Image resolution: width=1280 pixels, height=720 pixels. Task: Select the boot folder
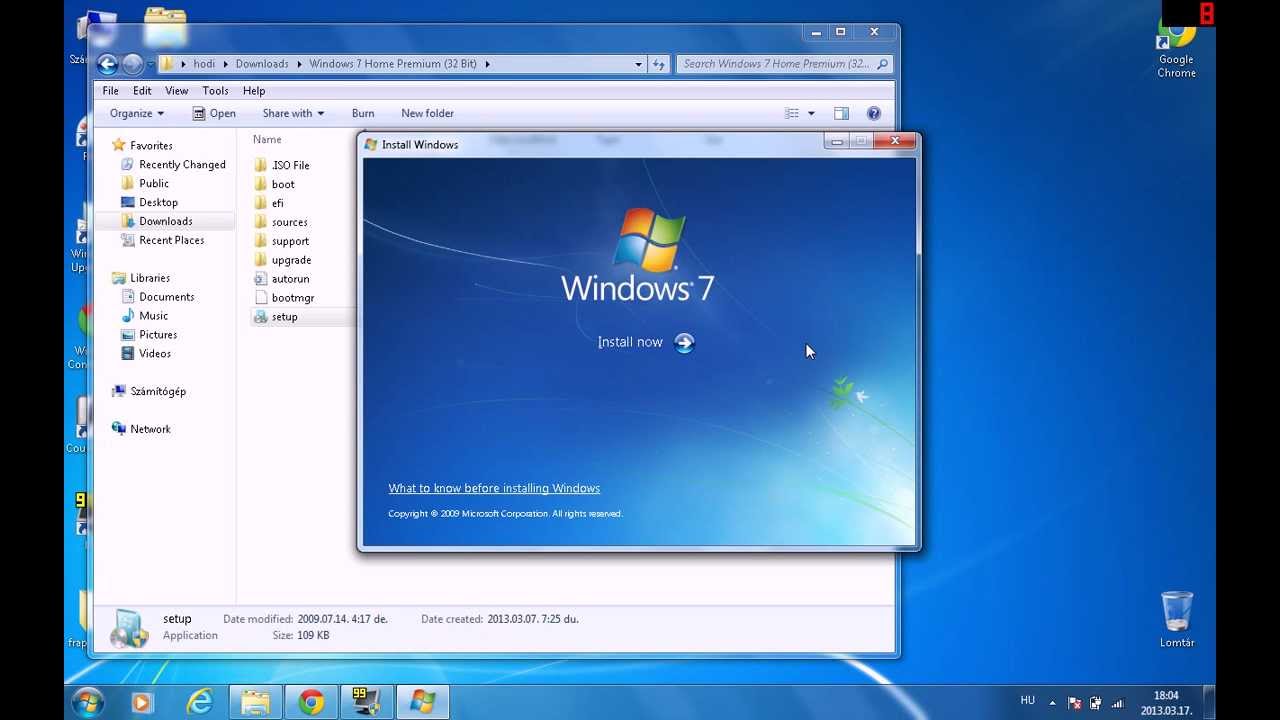coord(283,185)
